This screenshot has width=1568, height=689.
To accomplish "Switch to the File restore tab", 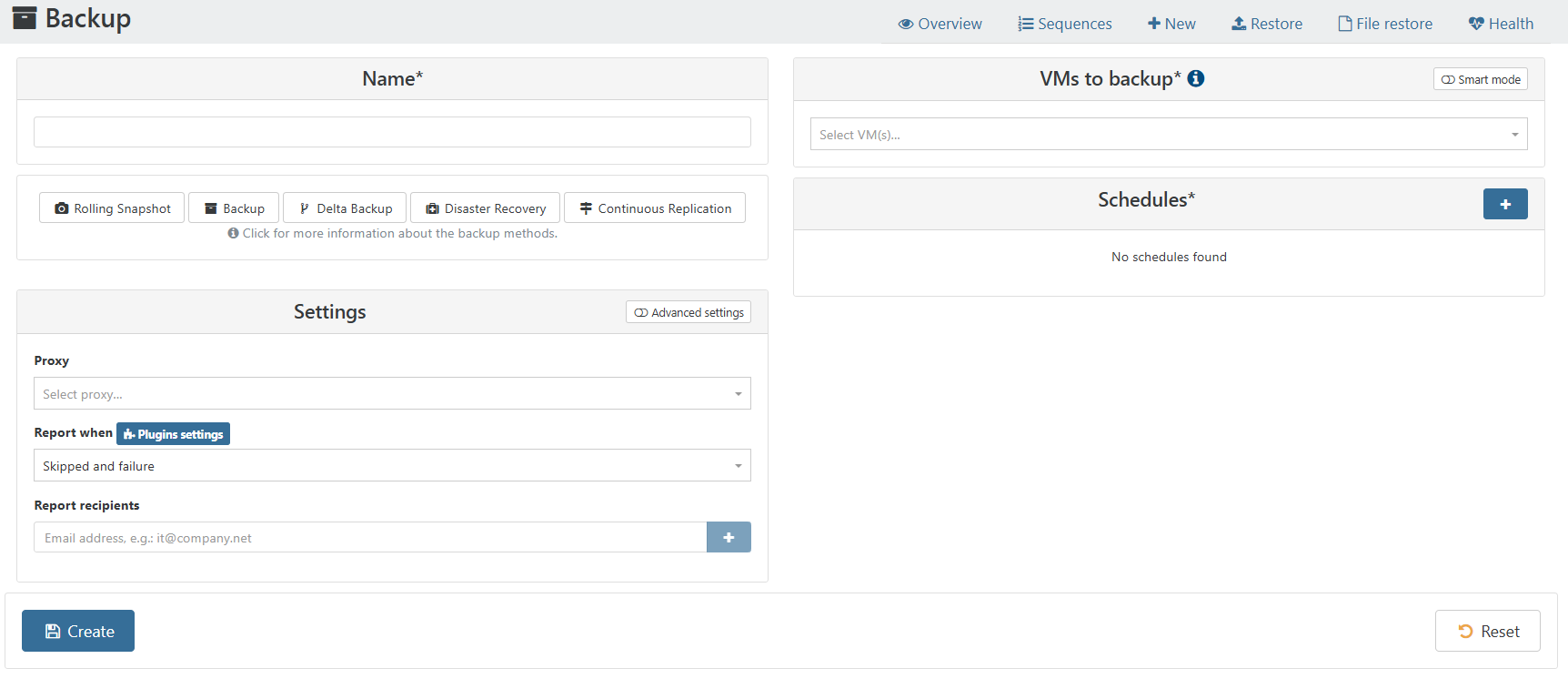I will (1384, 24).
